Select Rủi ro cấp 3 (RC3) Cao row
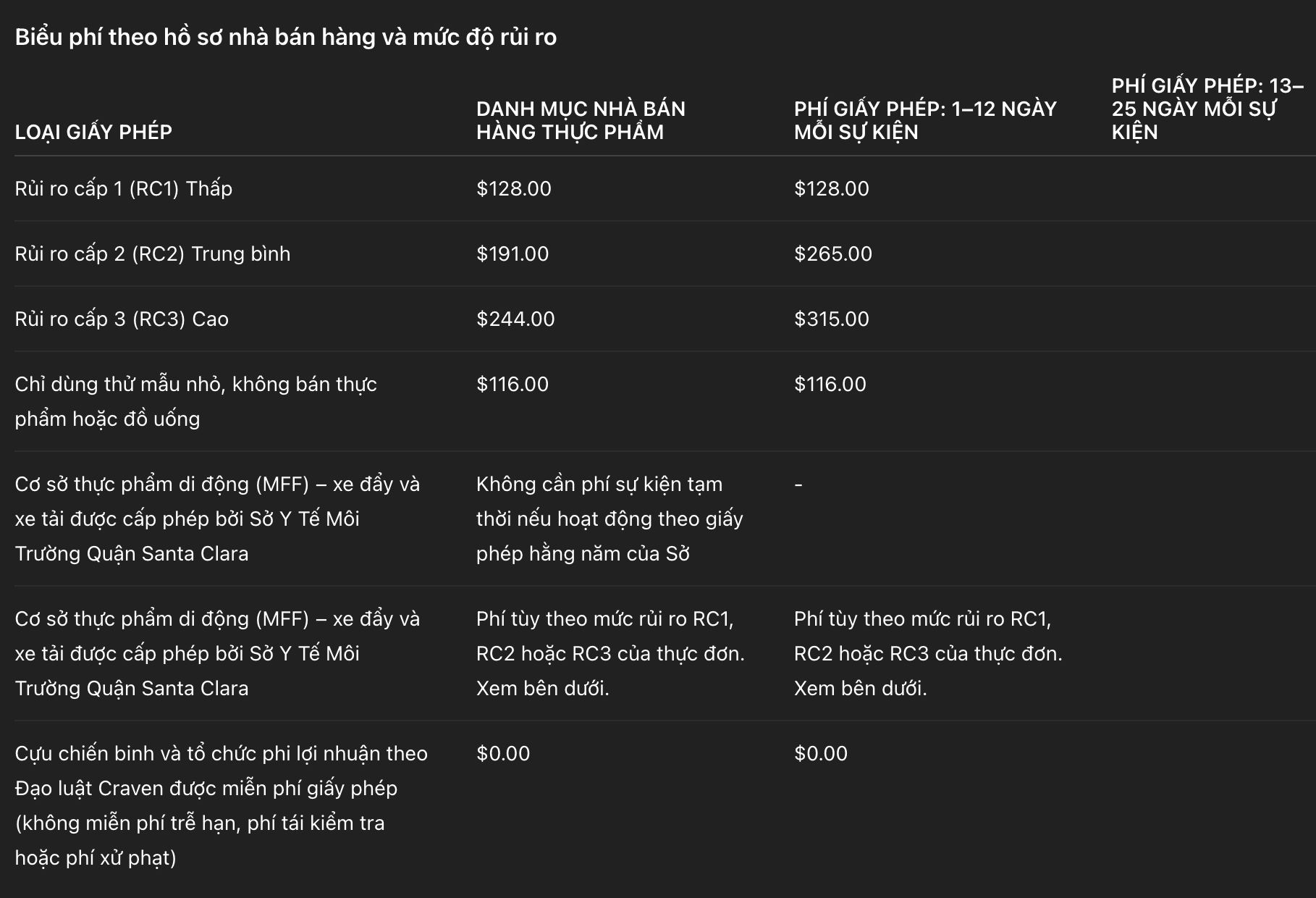 [665, 319]
